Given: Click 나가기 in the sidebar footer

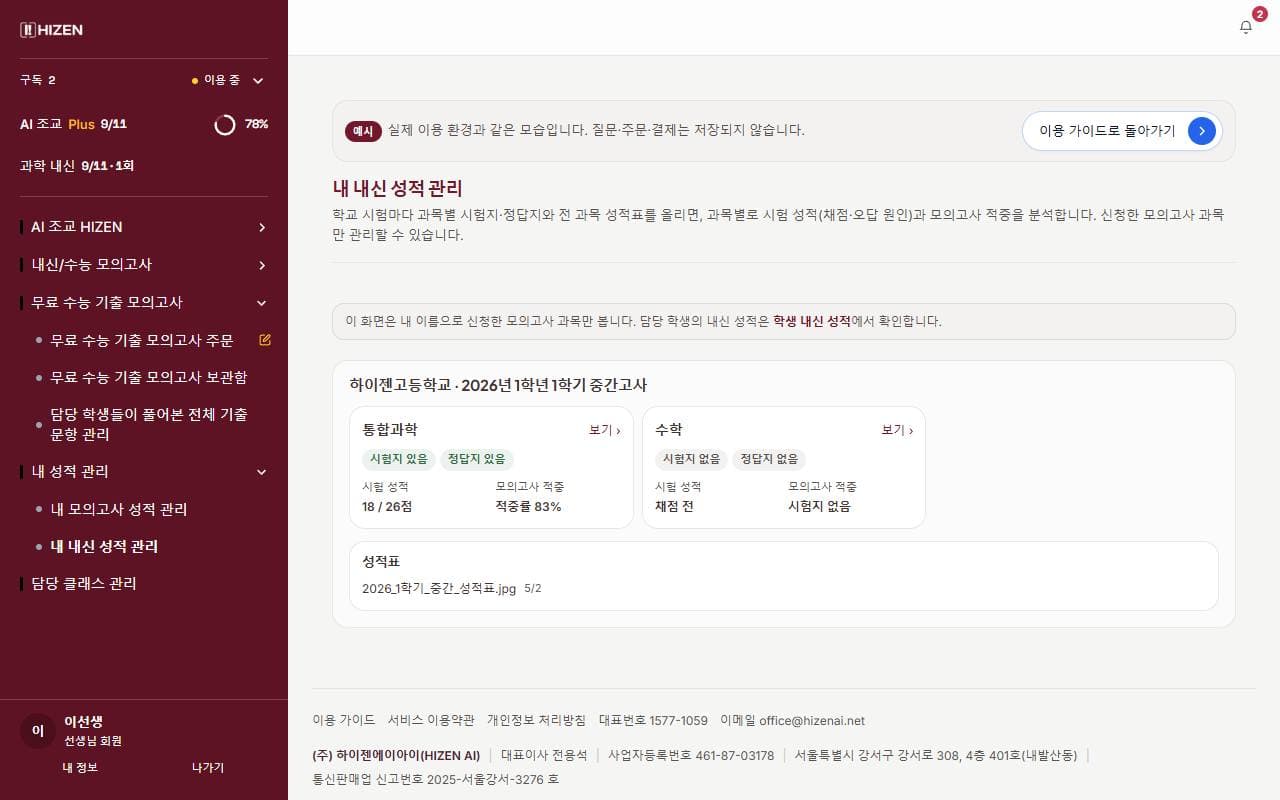Looking at the screenshot, I should (208, 767).
